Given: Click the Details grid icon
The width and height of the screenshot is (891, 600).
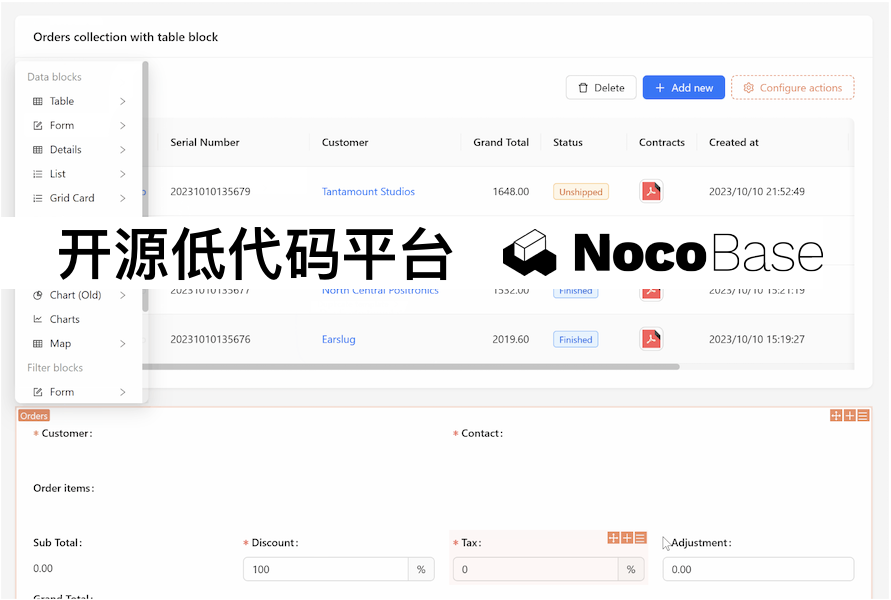Looking at the screenshot, I should click(38, 149).
